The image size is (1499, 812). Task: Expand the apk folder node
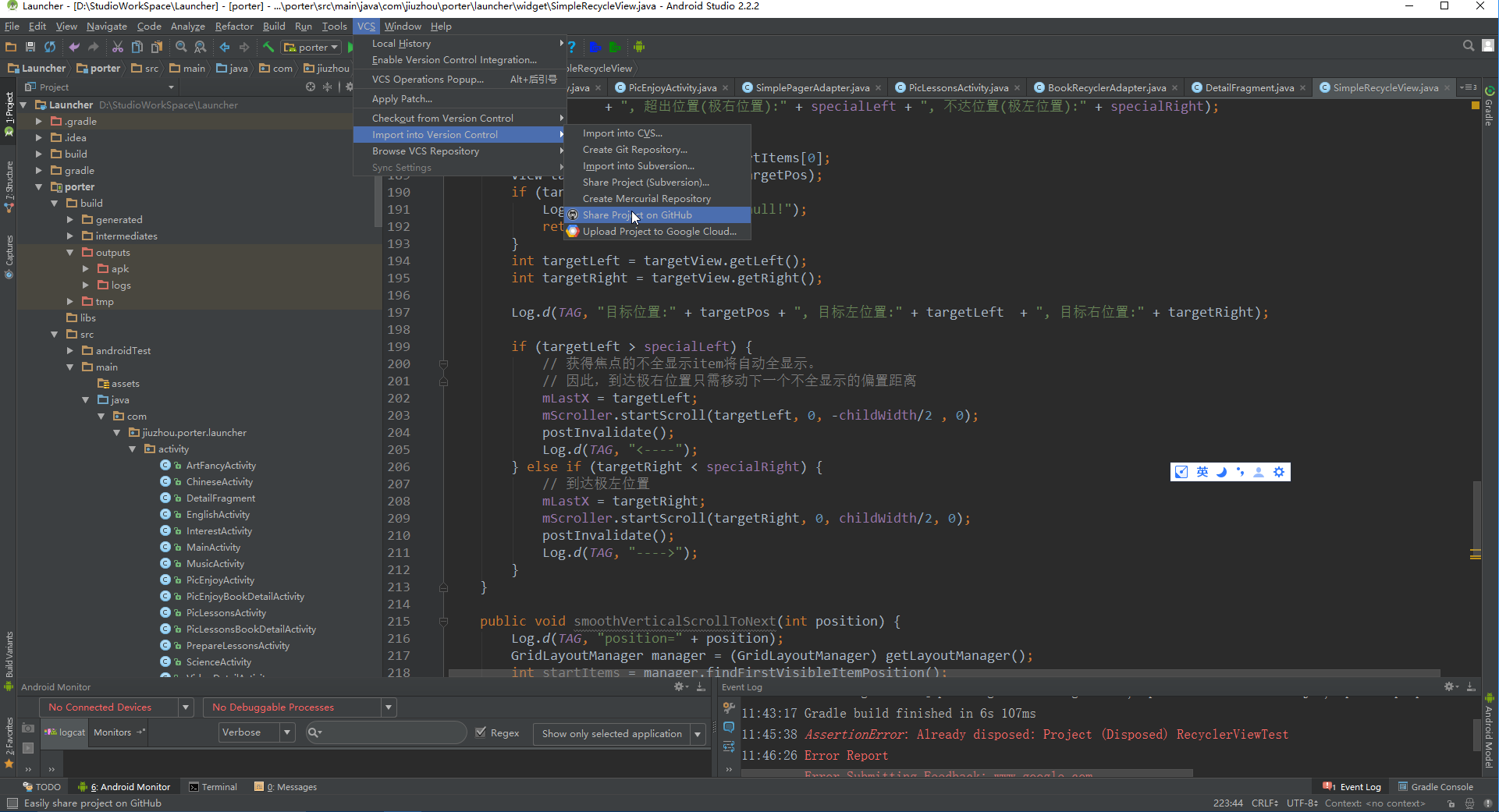pyautogui.click(x=86, y=268)
